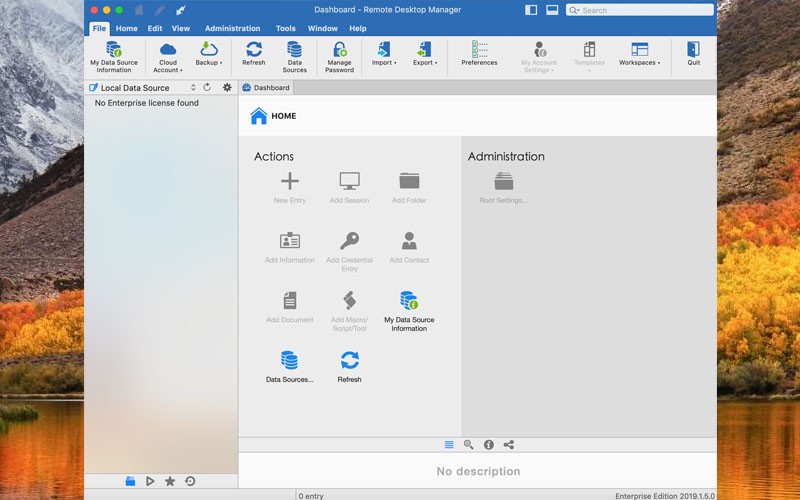Open the Local Data Source selector

(x=142, y=88)
